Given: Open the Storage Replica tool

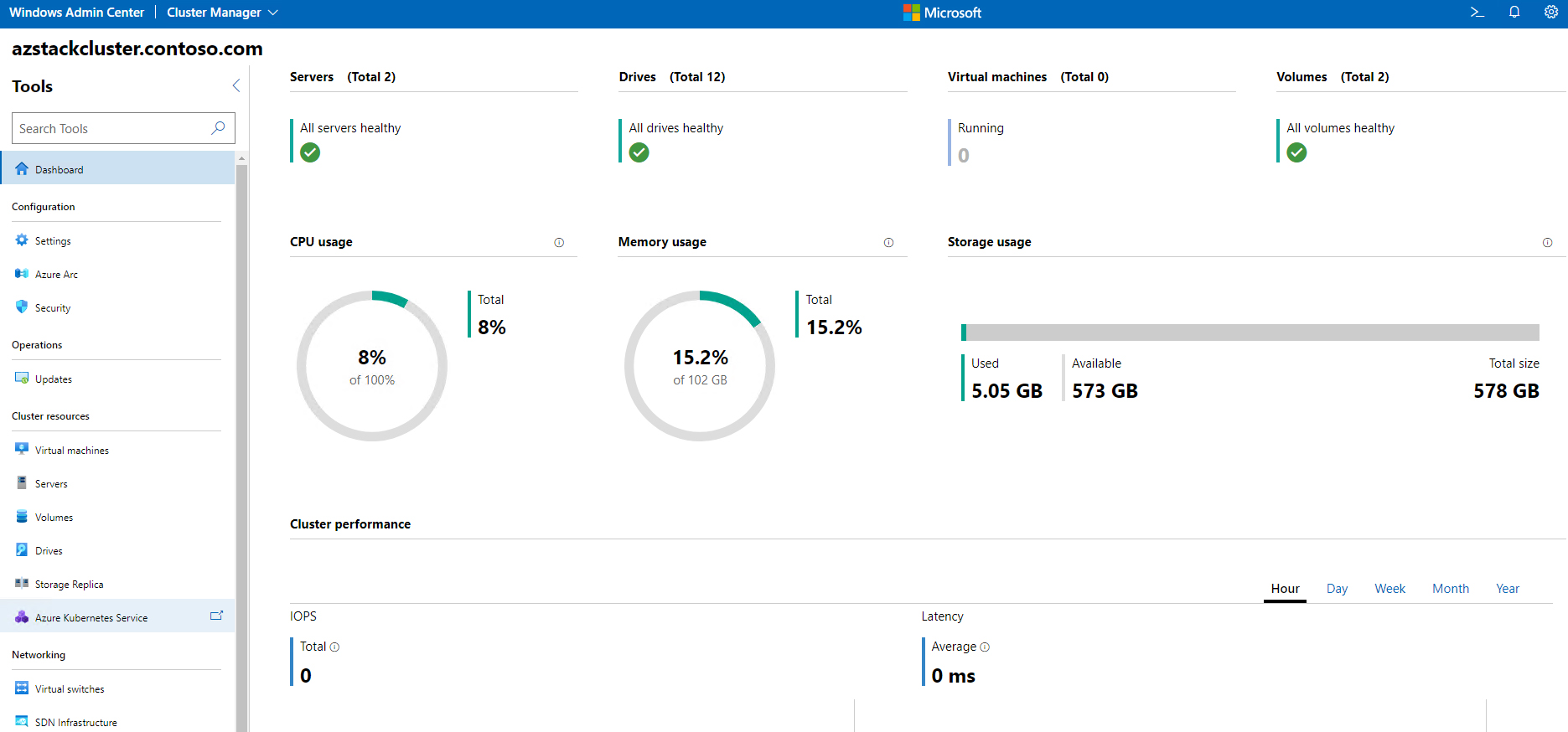Looking at the screenshot, I should tap(117, 584).
